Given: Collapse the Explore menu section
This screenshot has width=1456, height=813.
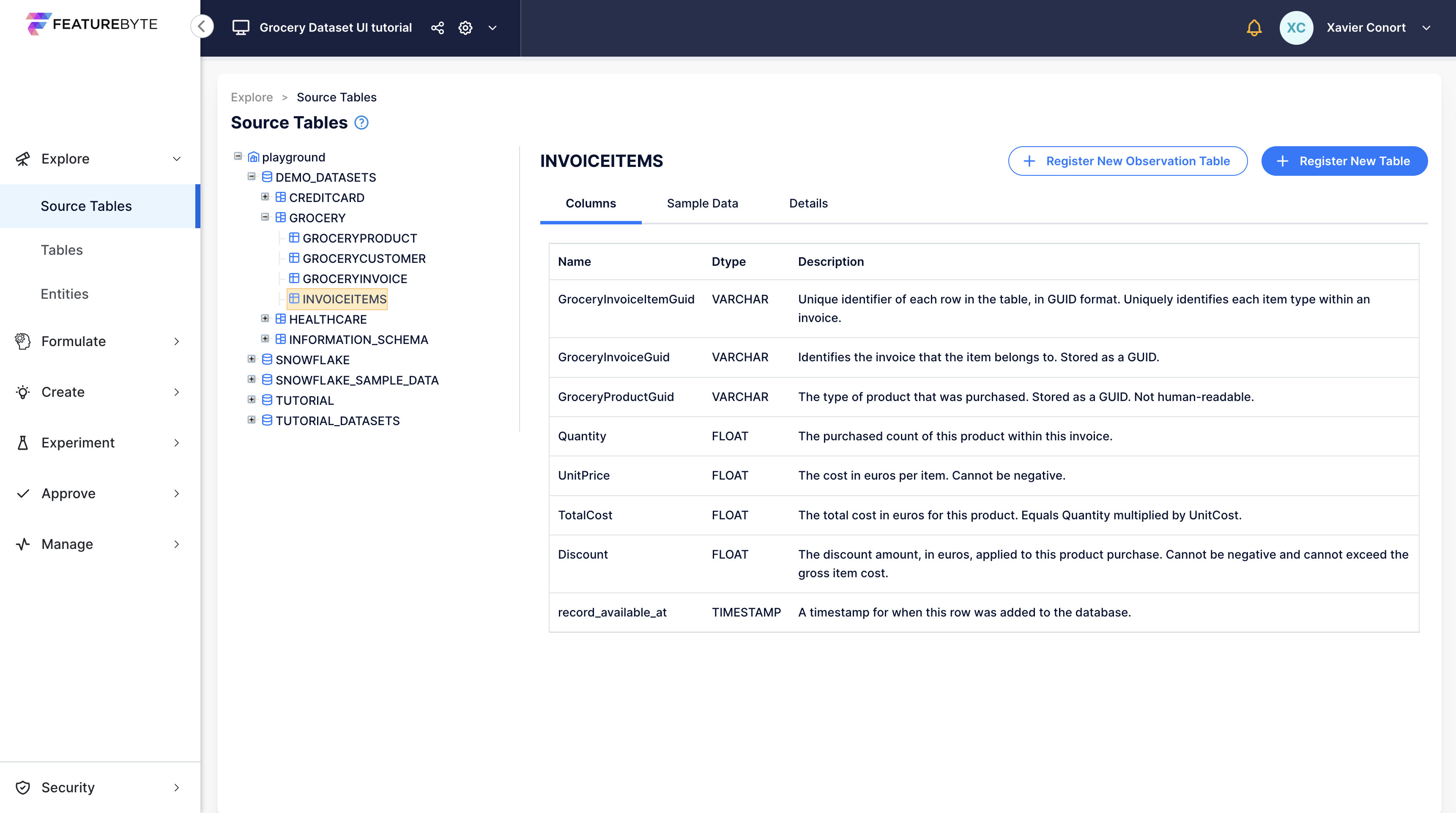Looking at the screenshot, I should [x=176, y=159].
